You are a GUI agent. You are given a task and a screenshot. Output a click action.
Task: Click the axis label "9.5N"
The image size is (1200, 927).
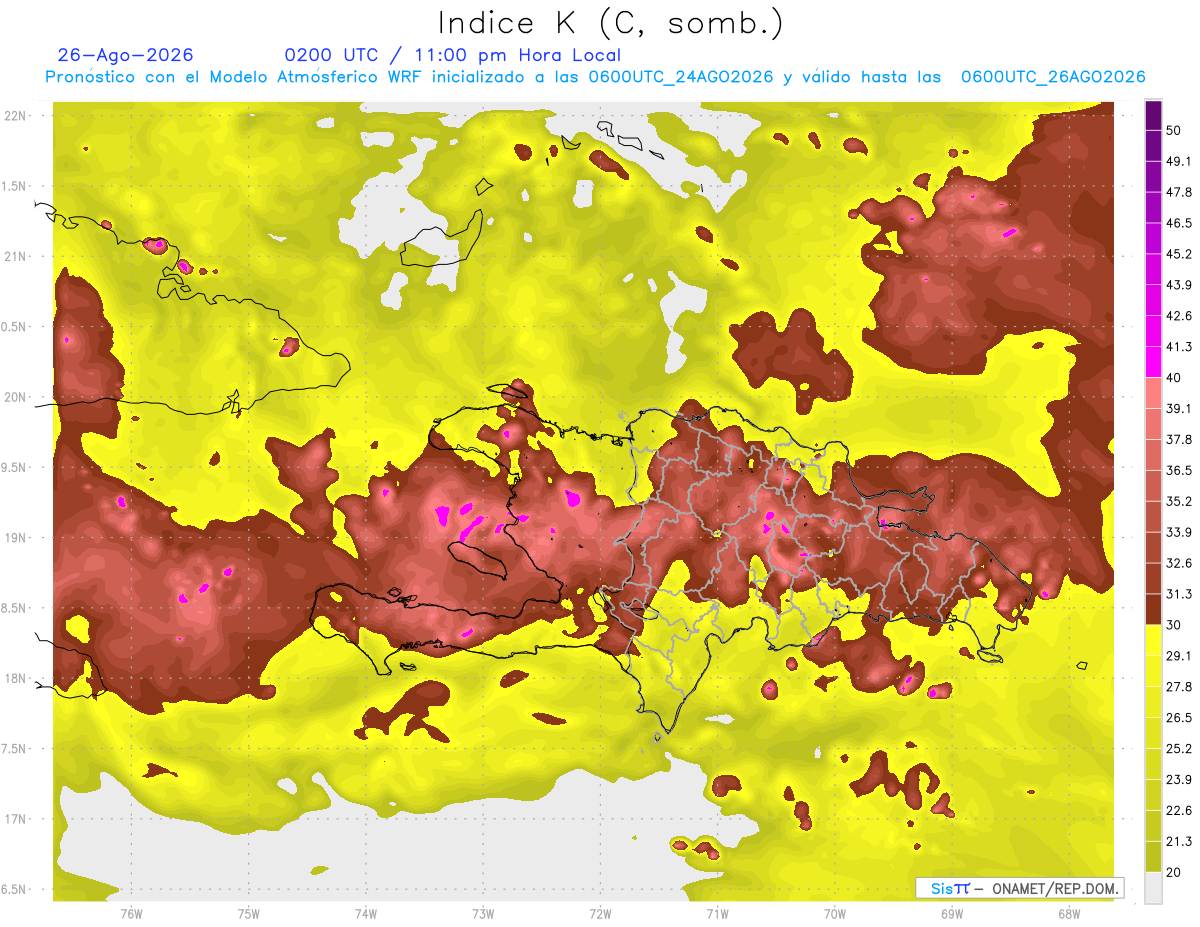[15, 468]
